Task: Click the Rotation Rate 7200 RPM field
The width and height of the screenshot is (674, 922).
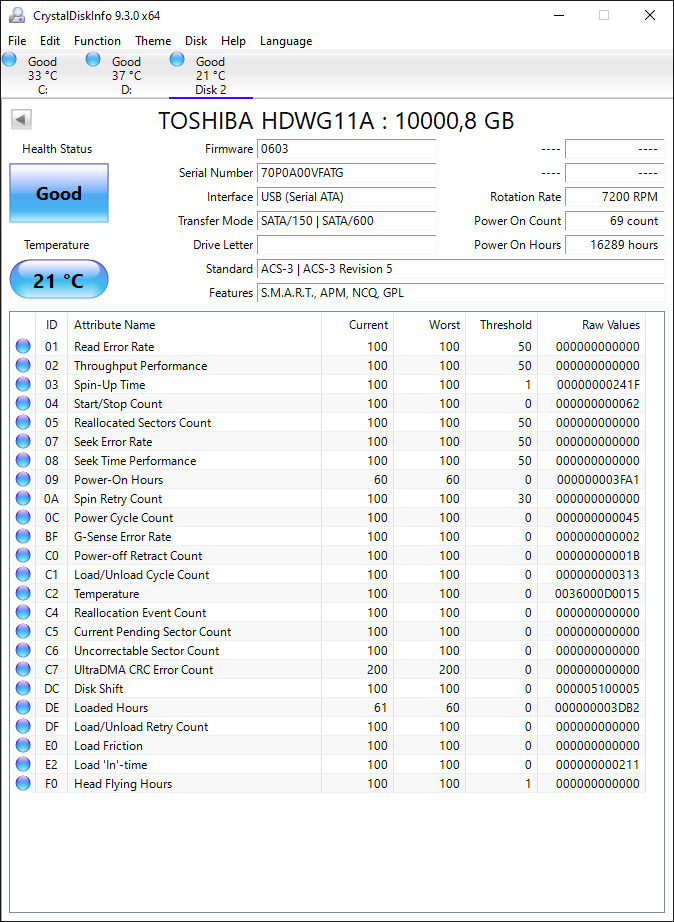Action: coord(615,197)
